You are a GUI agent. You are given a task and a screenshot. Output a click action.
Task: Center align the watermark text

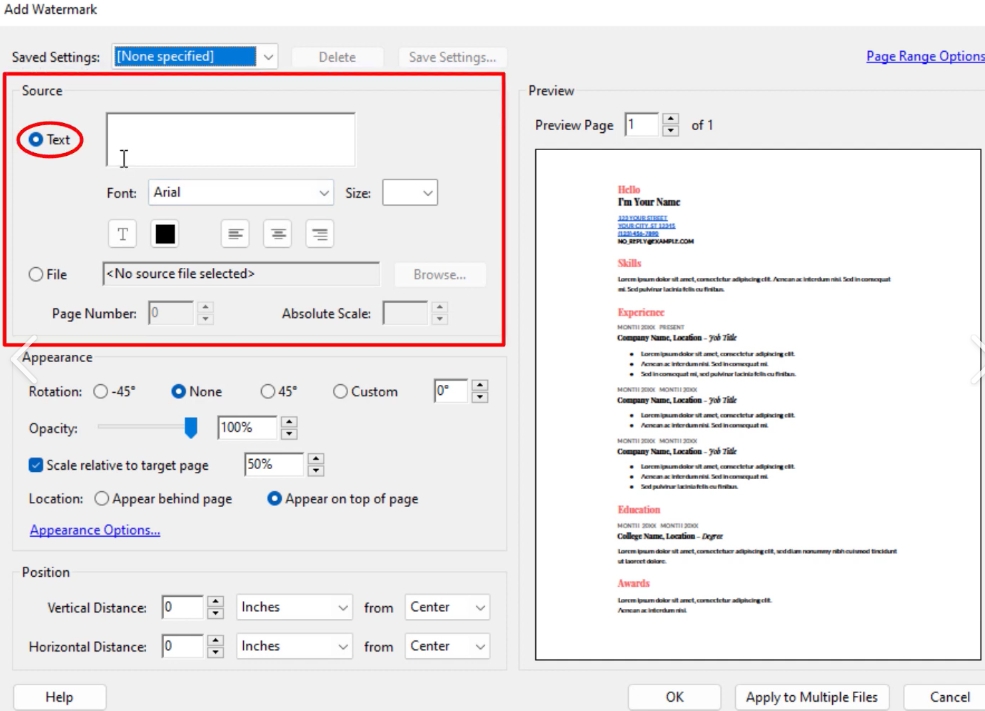click(278, 234)
